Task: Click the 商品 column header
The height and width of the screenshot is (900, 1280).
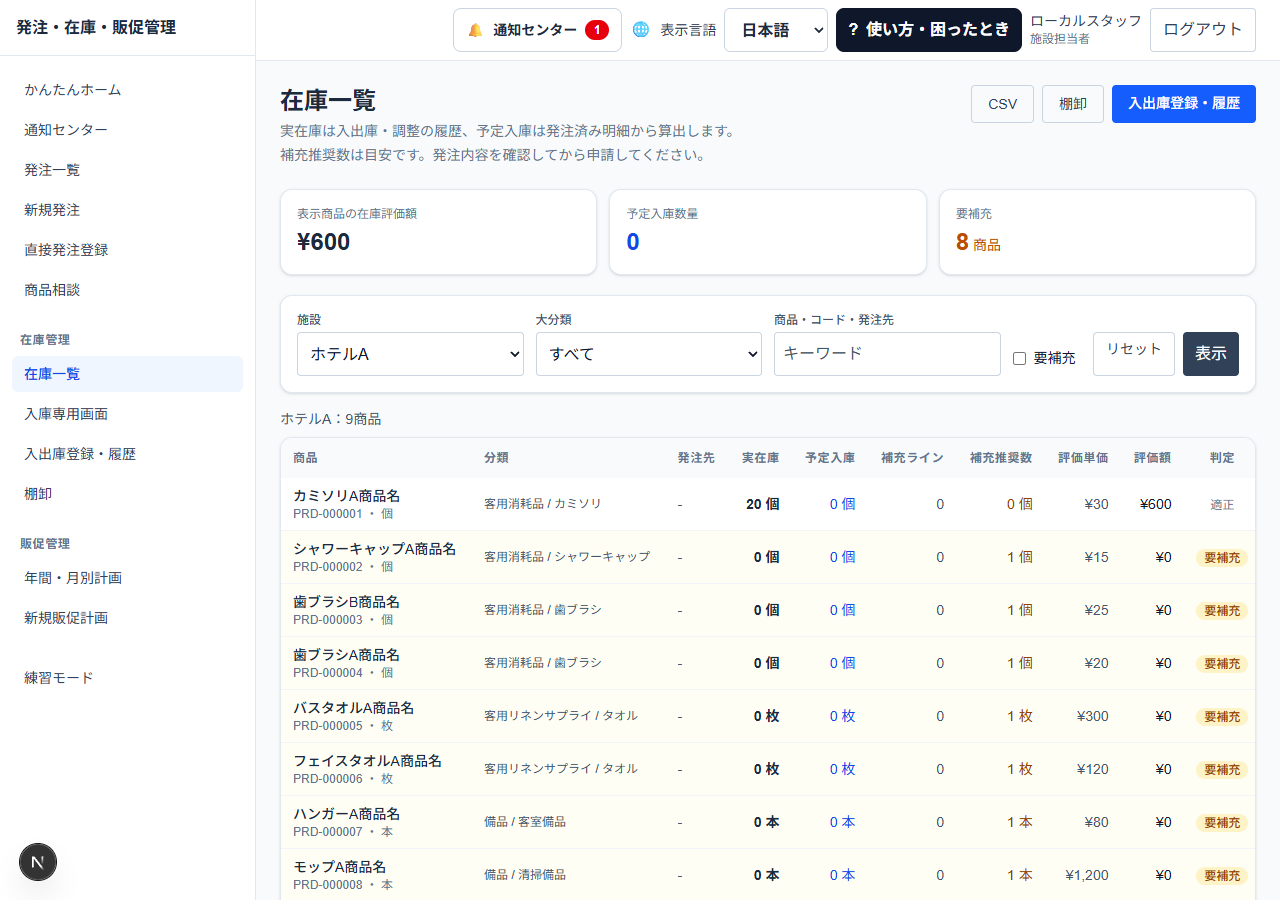Action: 305,458
